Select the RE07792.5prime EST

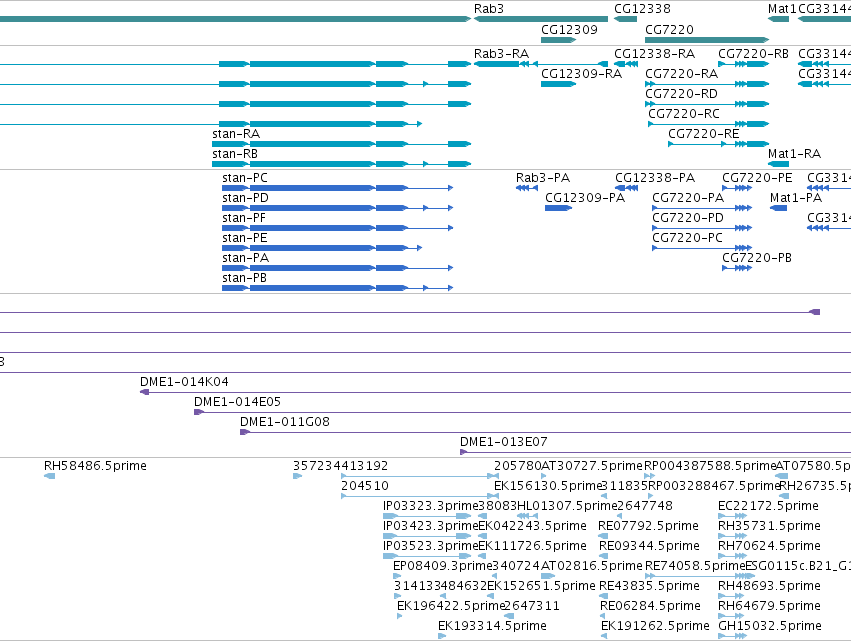point(603,536)
